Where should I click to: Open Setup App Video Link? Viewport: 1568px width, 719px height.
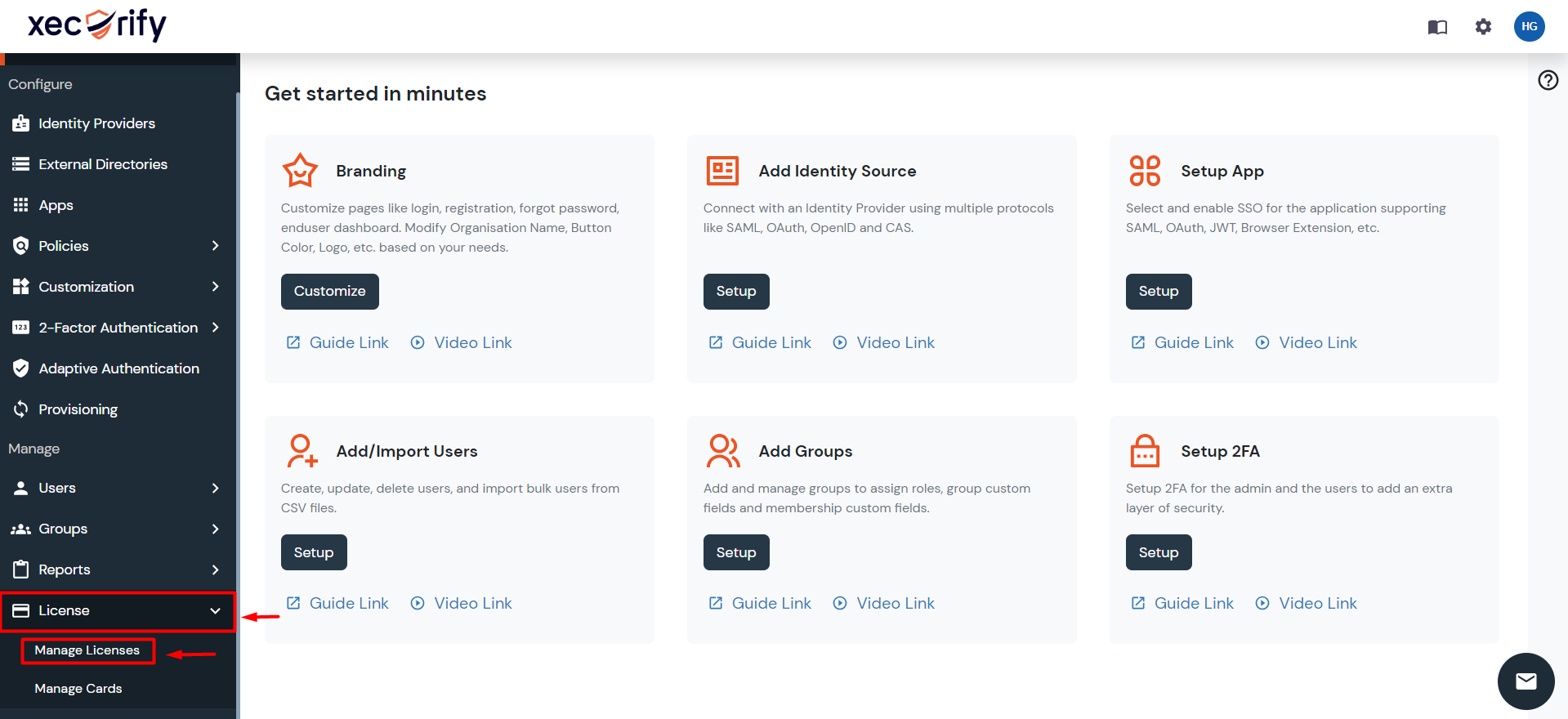click(x=1307, y=342)
